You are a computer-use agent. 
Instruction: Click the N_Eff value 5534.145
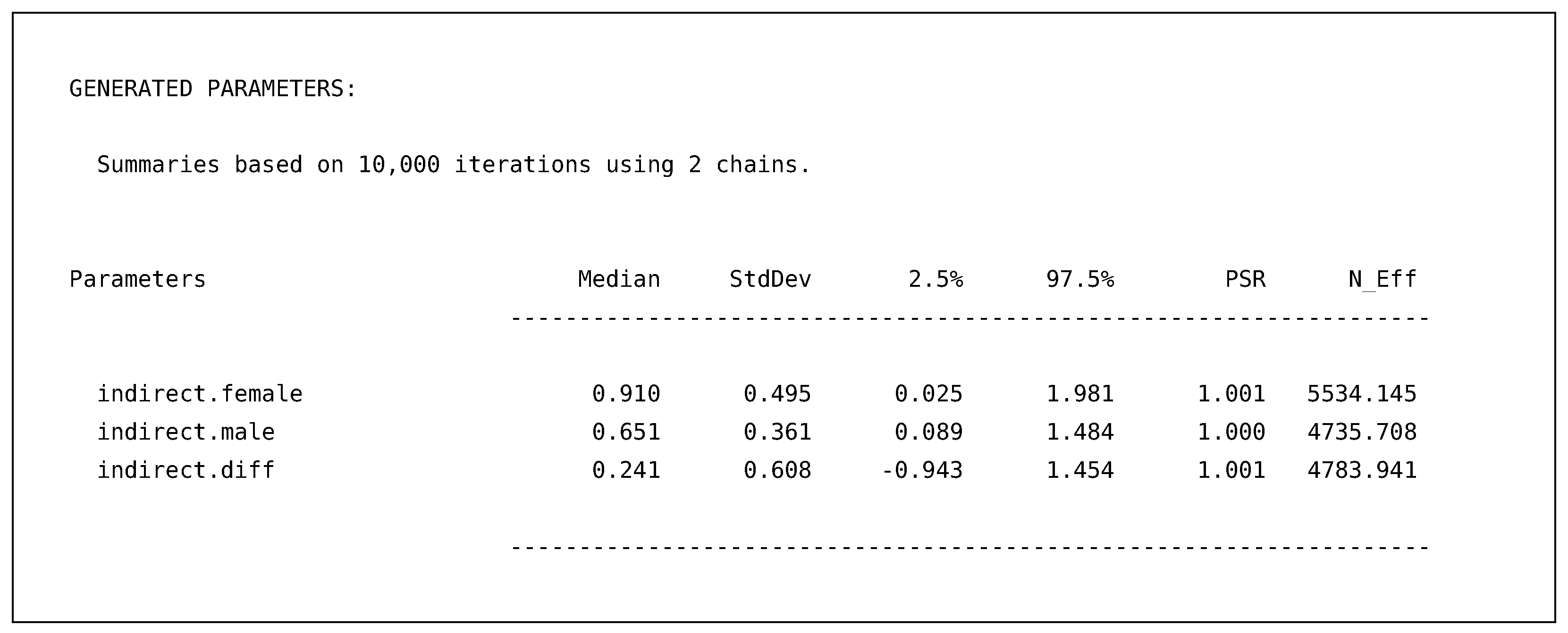(1362, 394)
